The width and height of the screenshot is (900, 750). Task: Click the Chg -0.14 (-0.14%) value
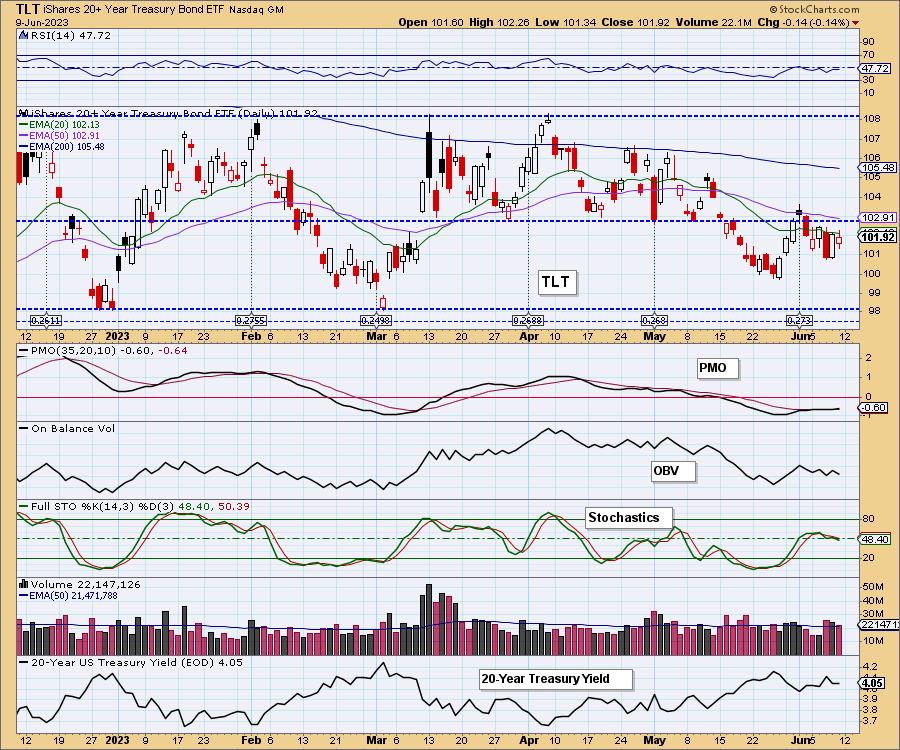coord(803,22)
